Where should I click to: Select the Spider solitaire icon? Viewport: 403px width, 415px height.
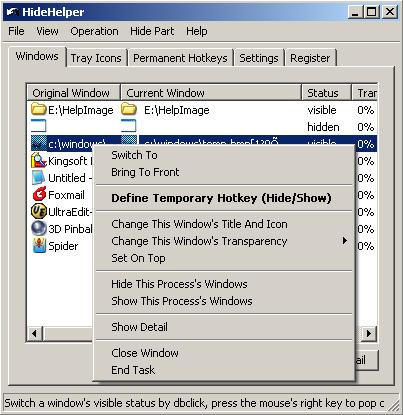[39, 246]
